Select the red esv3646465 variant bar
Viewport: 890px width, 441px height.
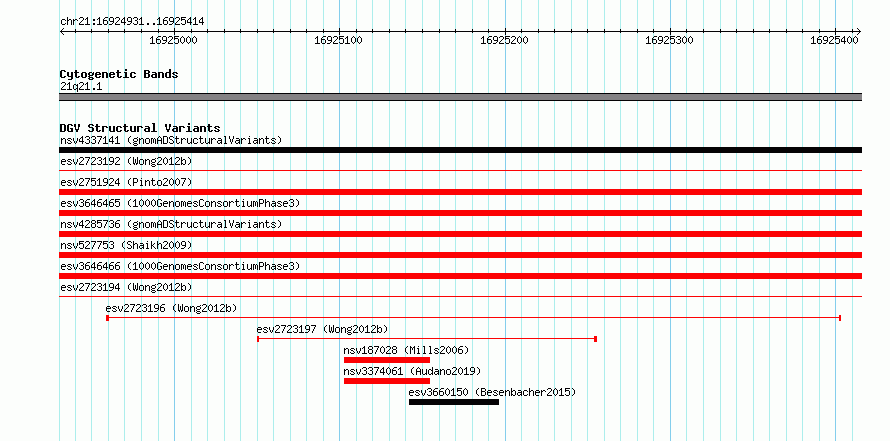point(460,213)
